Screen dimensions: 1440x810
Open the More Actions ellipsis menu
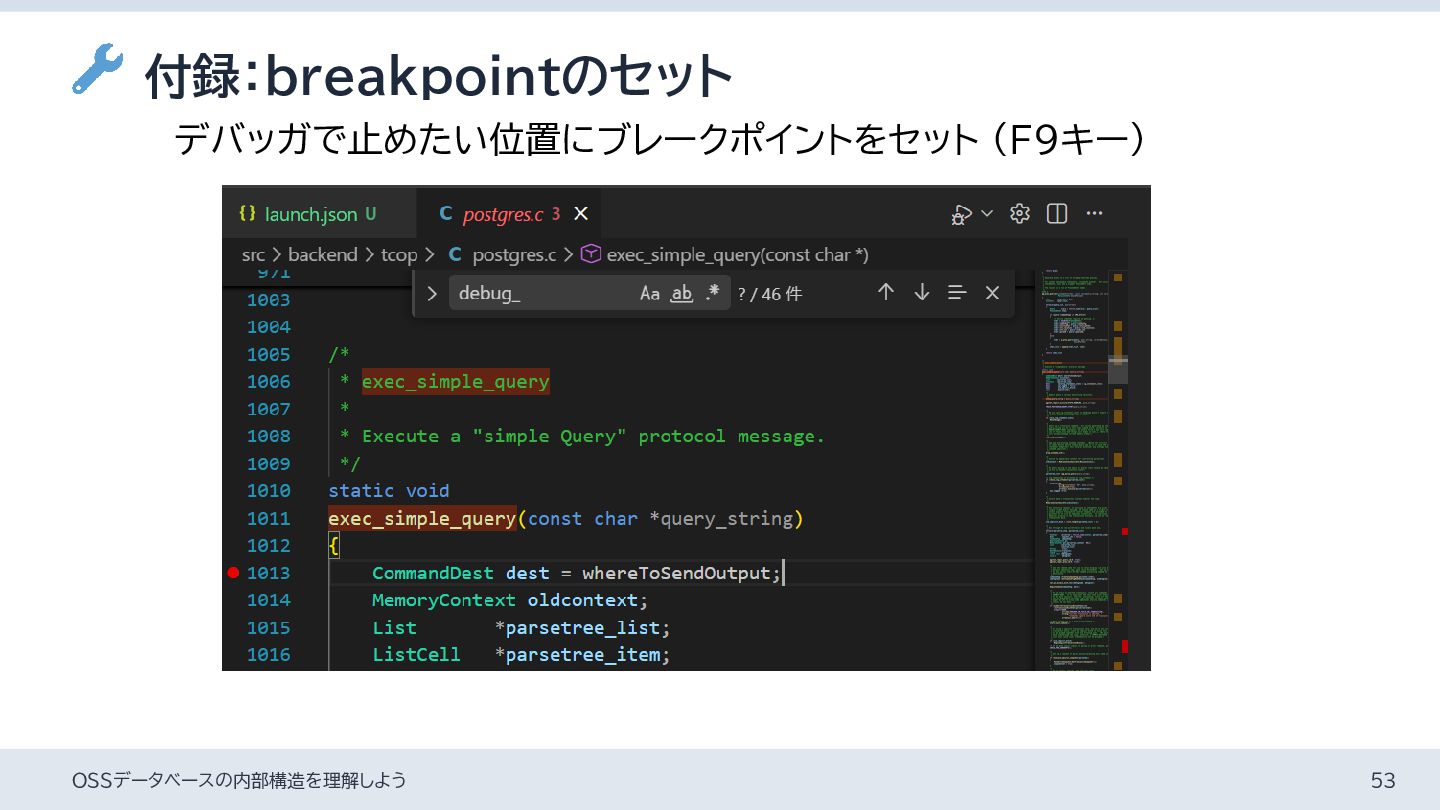tap(1094, 213)
